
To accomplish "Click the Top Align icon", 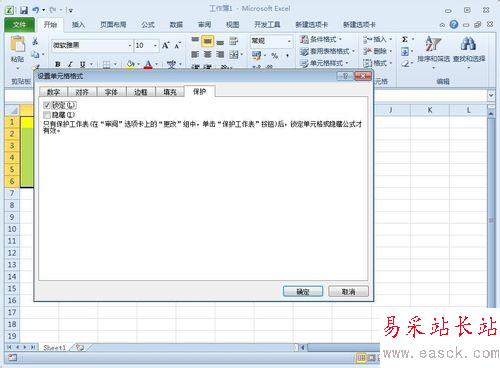I will point(195,41).
